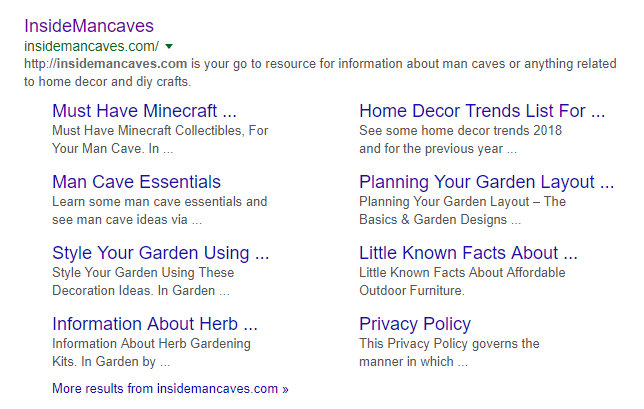Open Home Decor Trends List For link
The height and width of the screenshot is (409, 644).
tap(482, 111)
